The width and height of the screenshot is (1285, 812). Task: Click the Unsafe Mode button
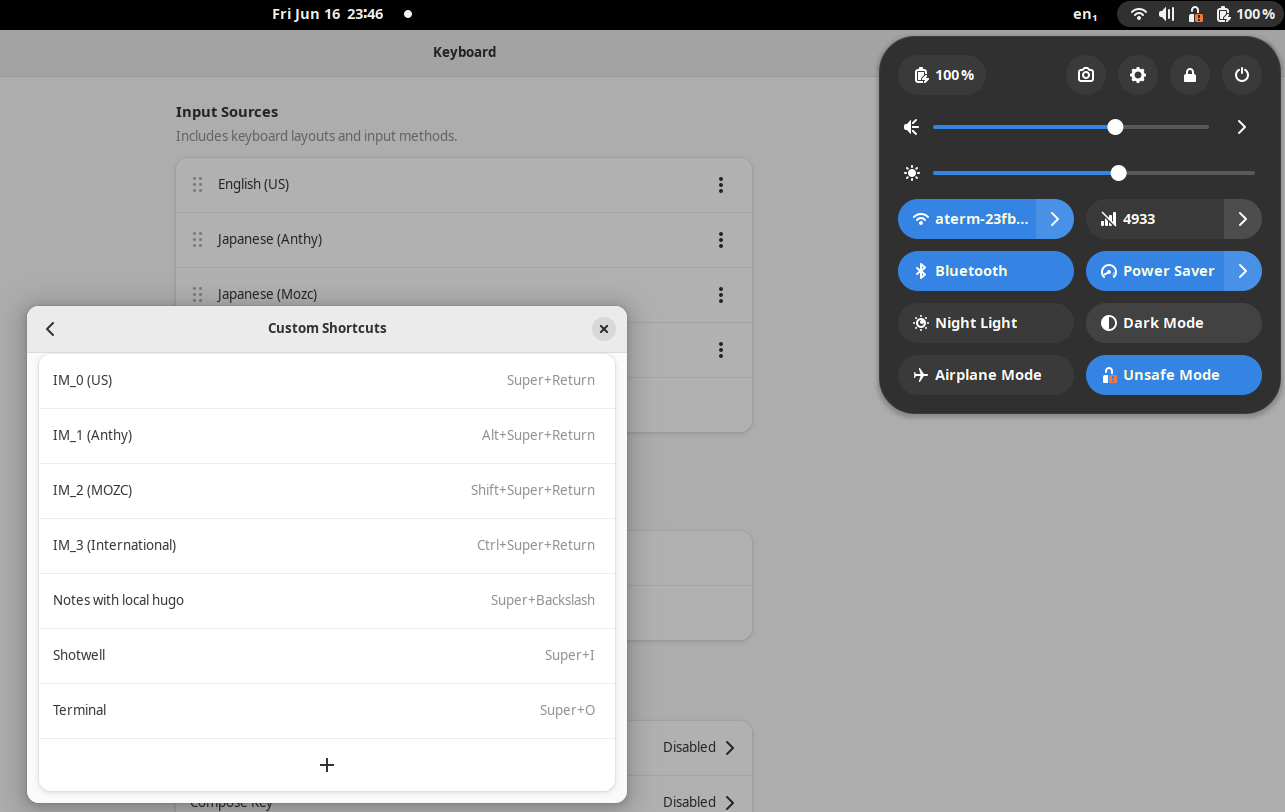(x=1173, y=375)
